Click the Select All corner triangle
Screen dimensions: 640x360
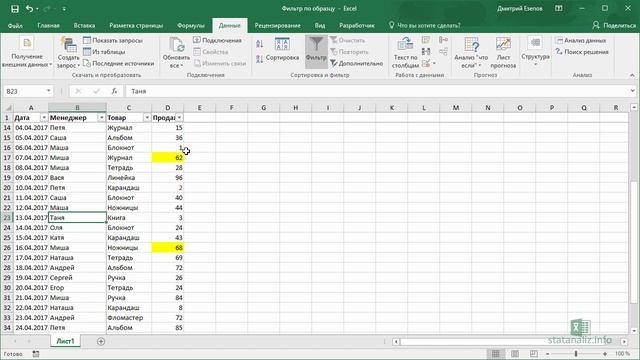point(8,108)
